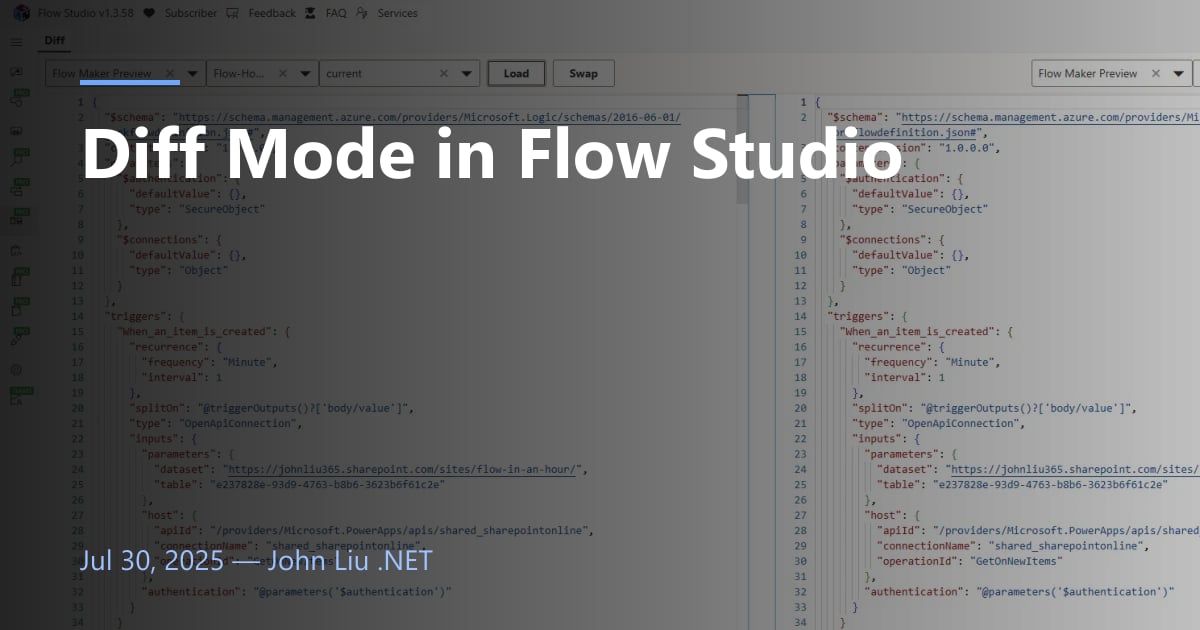Viewport: 1200px width, 630px height.
Task: Clear the left Flow Maker Preview selection
Action: click(169, 73)
